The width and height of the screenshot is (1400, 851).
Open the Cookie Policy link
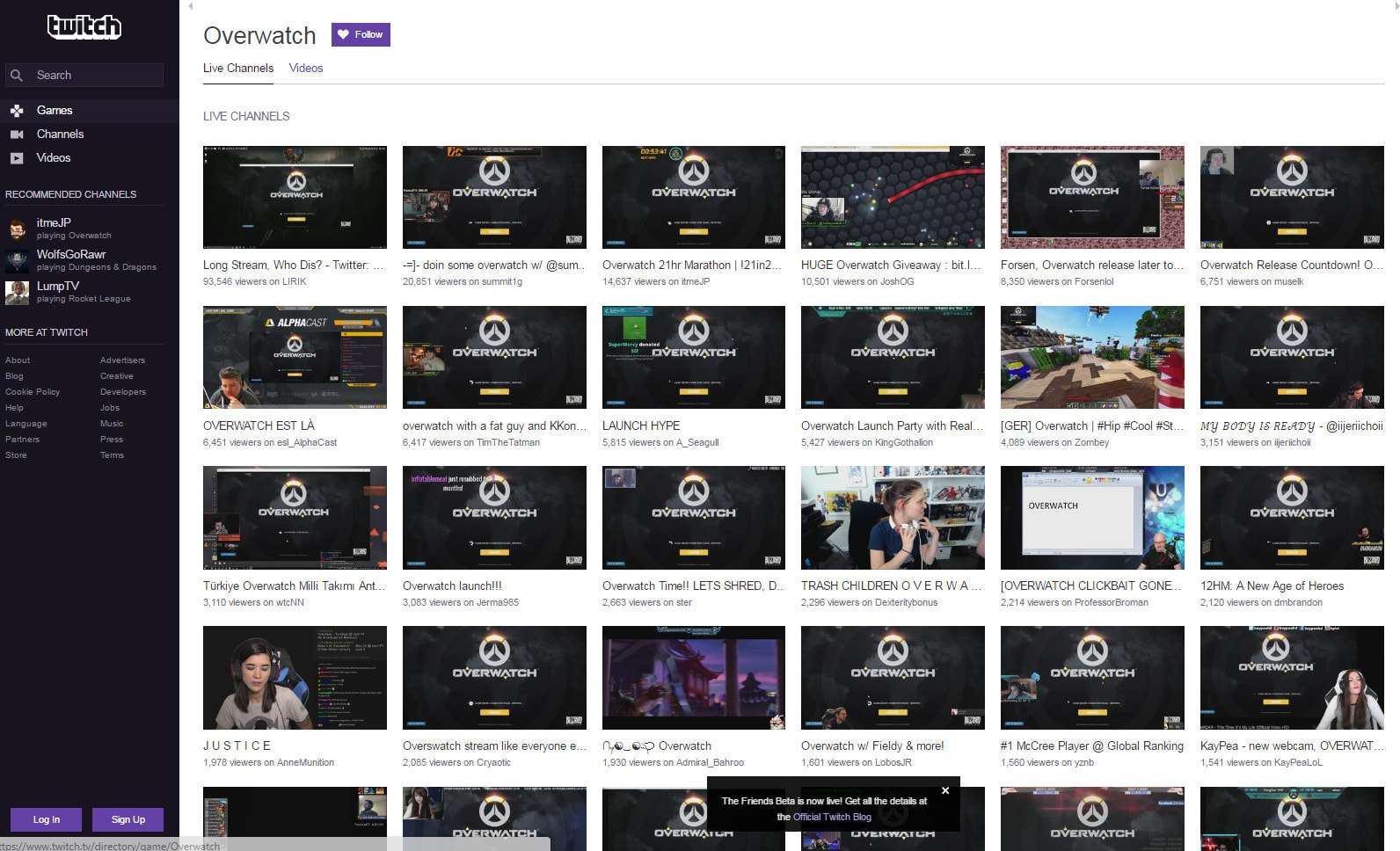click(33, 392)
